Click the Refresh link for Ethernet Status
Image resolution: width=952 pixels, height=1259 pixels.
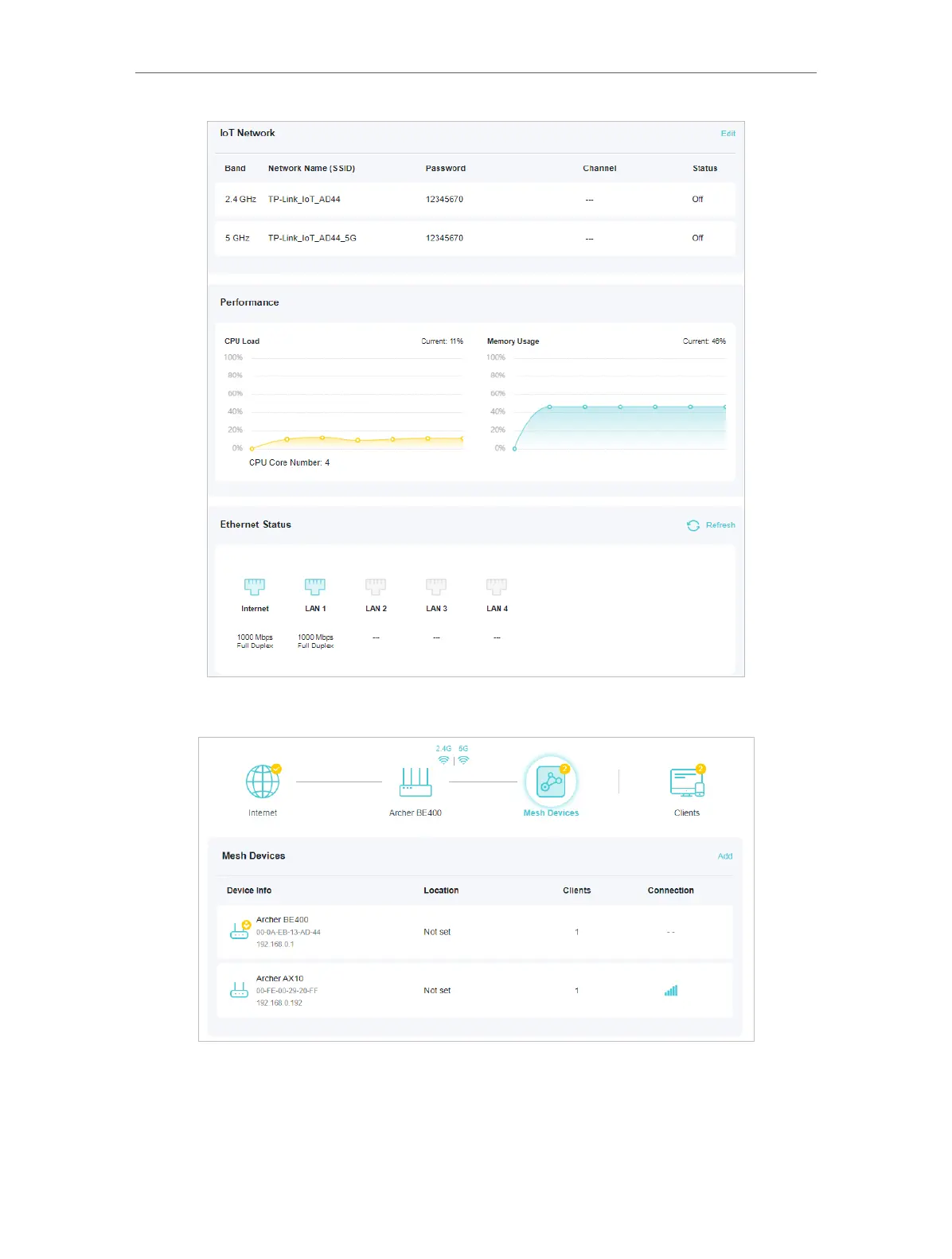(720, 525)
